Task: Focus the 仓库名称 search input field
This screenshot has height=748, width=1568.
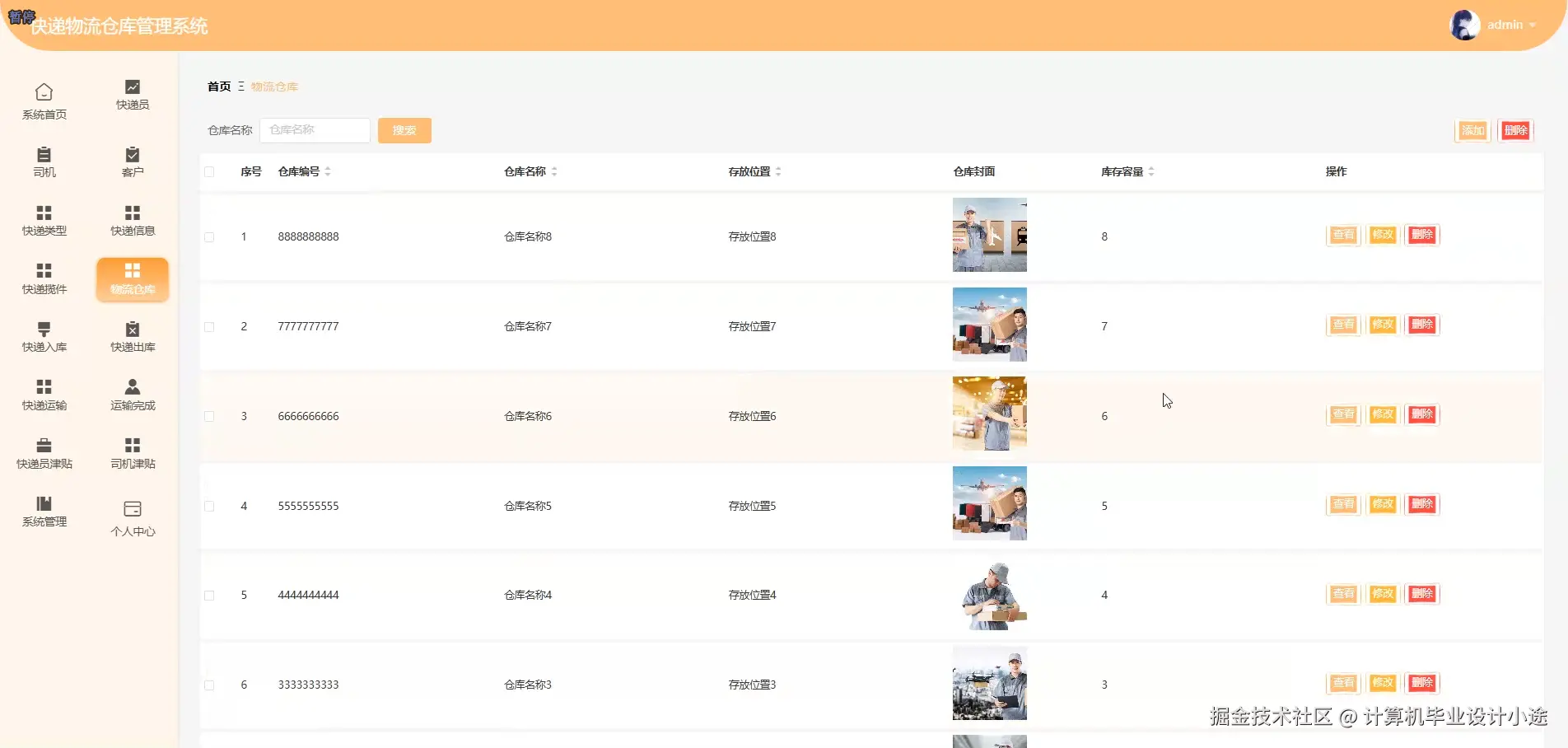Action: coord(315,130)
